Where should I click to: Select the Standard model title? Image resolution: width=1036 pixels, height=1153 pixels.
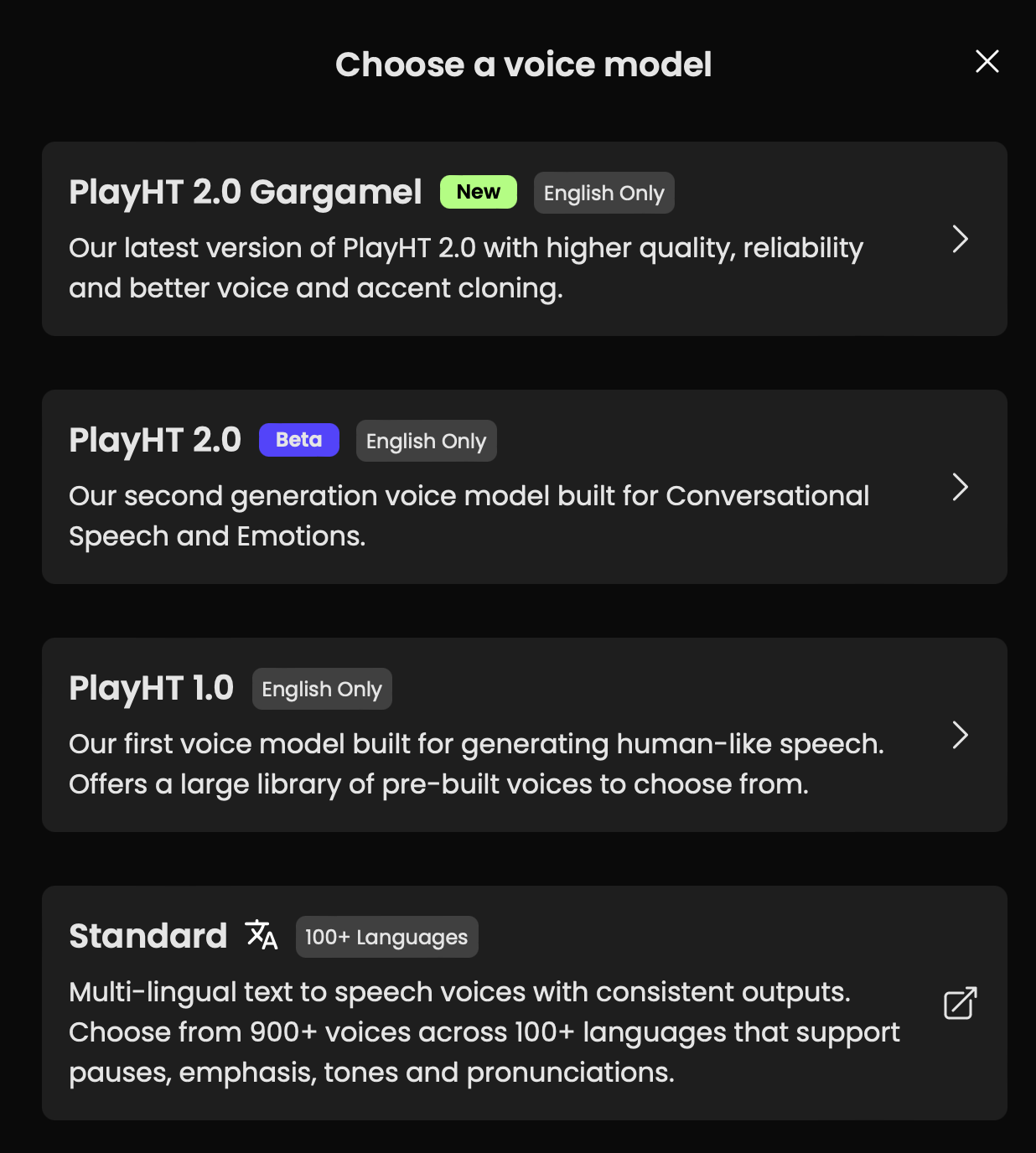(x=148, y=936)
